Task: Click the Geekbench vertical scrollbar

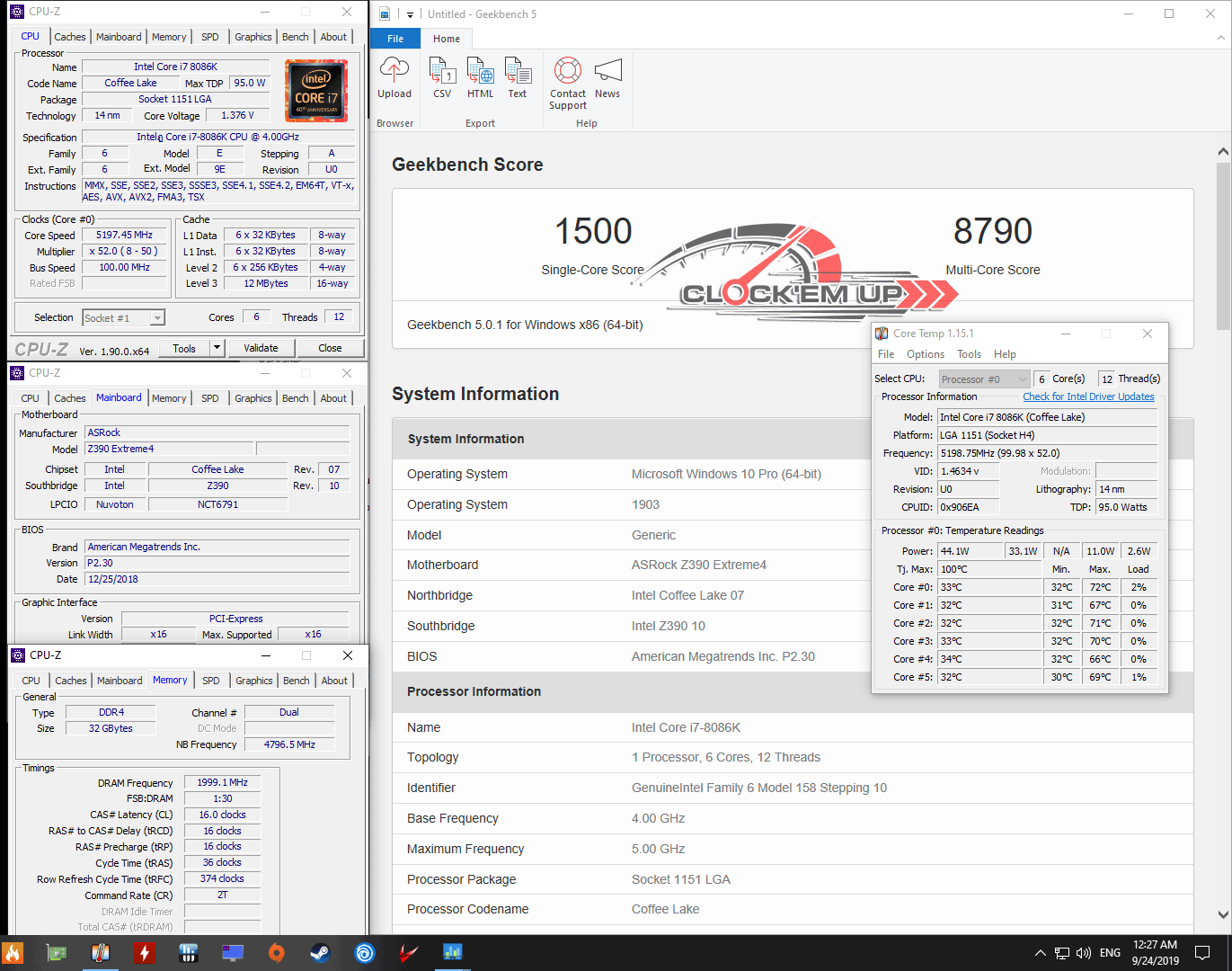Action: coord(1223,246)
